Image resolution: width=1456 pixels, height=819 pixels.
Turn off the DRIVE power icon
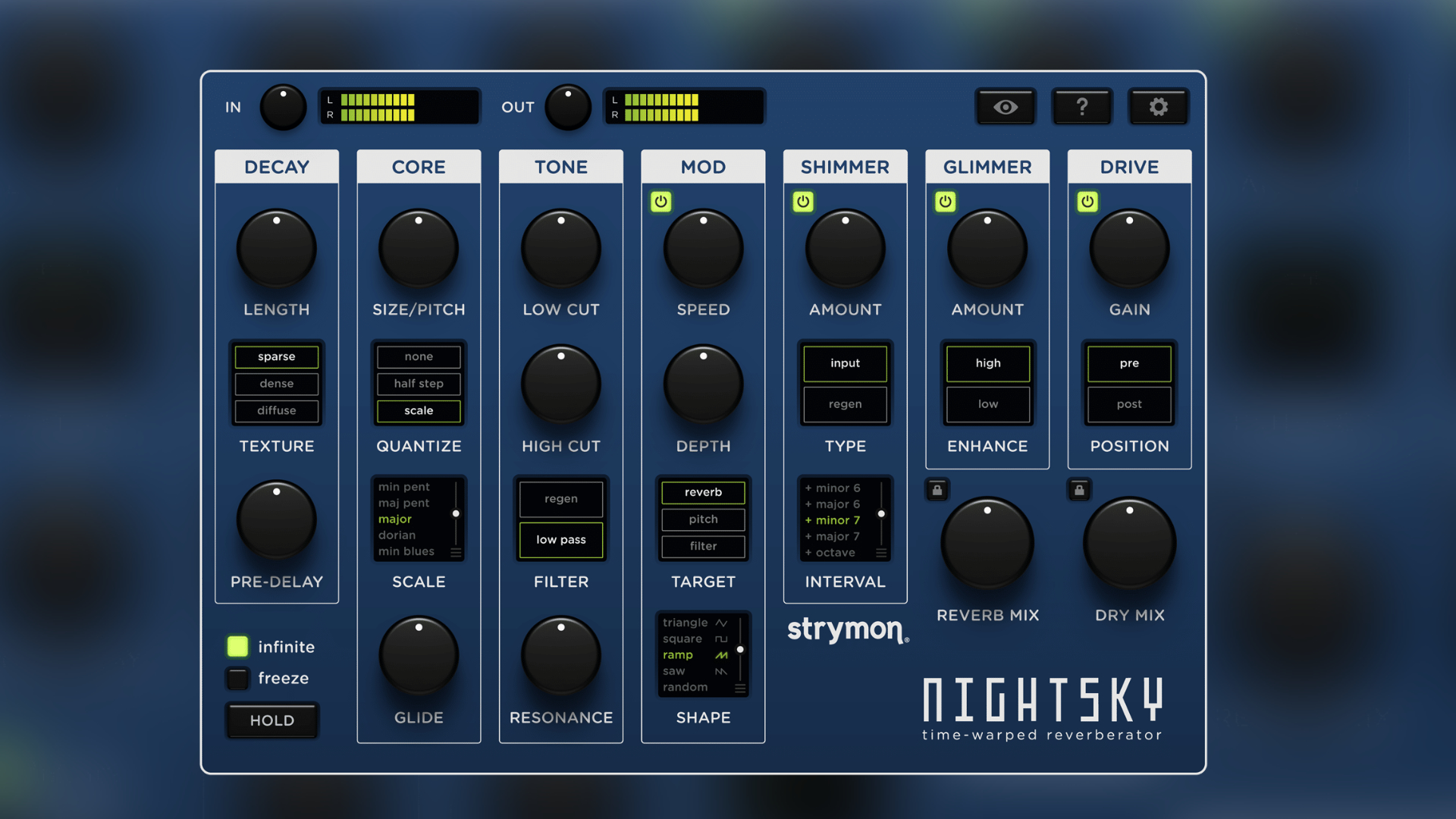point(1087,202)
